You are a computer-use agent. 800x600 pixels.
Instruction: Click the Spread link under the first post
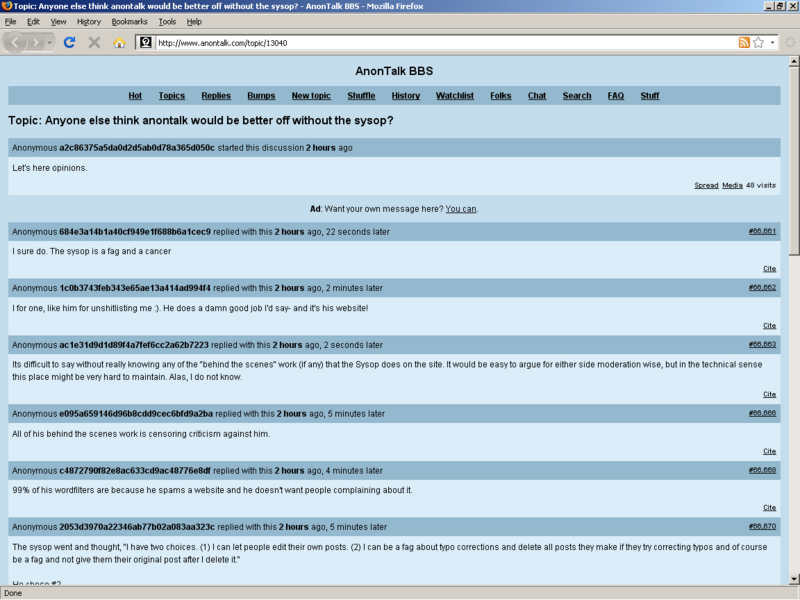(706, 185)
